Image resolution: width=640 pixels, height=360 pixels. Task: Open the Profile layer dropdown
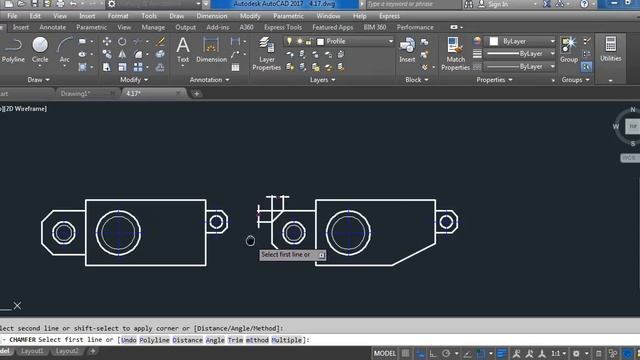(x=391, y=41)
